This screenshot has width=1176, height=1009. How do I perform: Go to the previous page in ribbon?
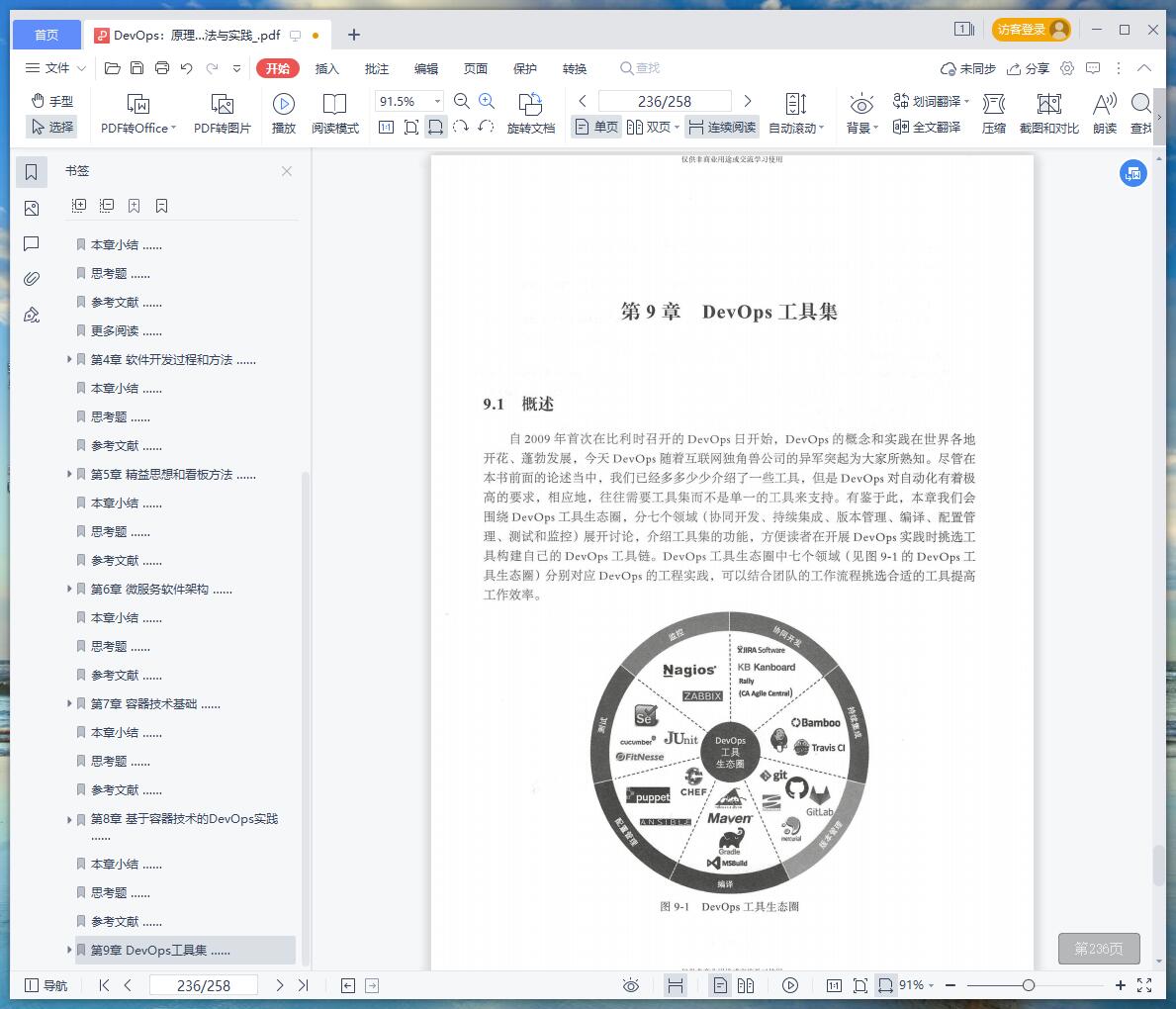583,101
